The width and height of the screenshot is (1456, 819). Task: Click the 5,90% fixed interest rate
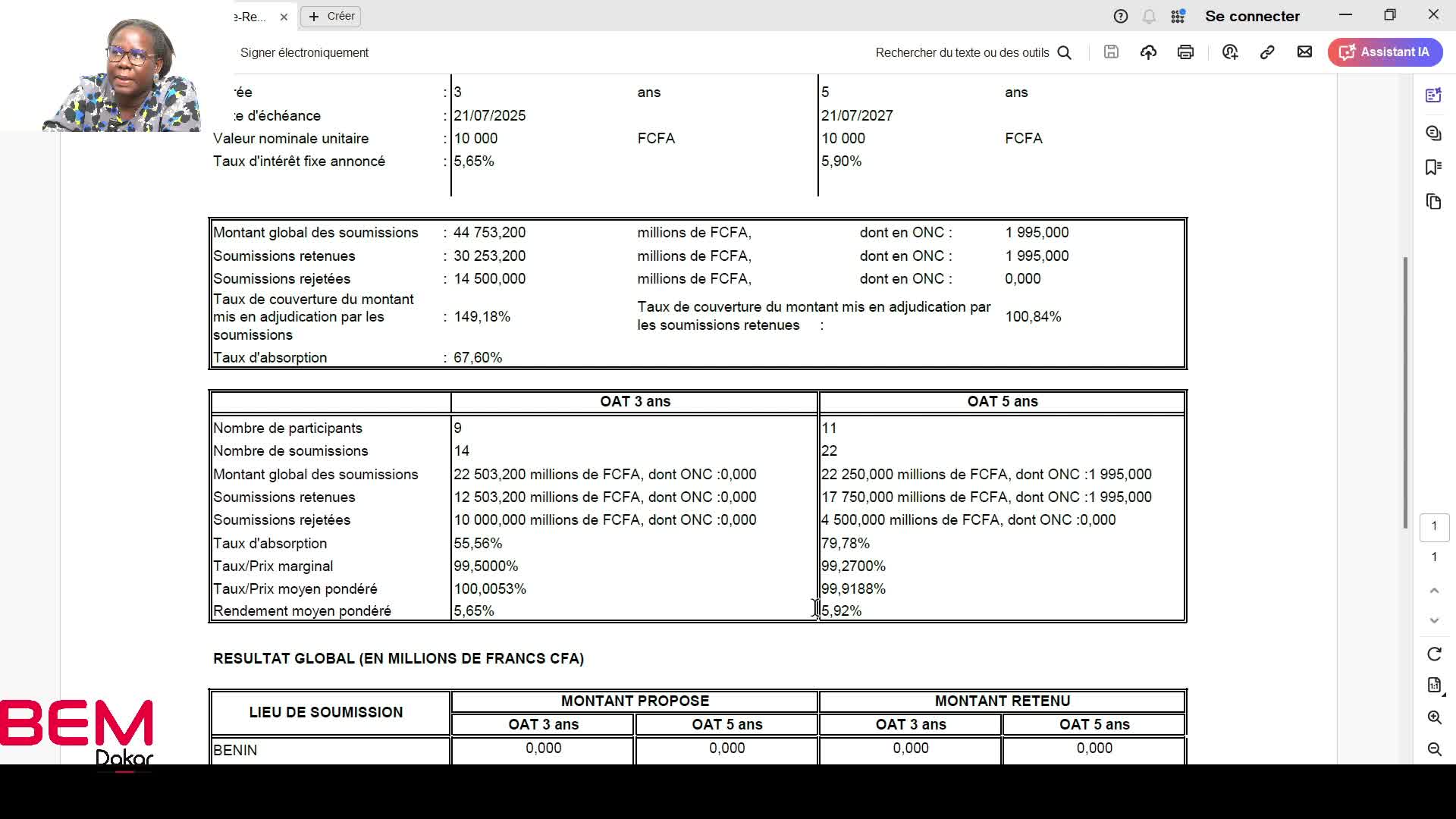pos(842,162)
